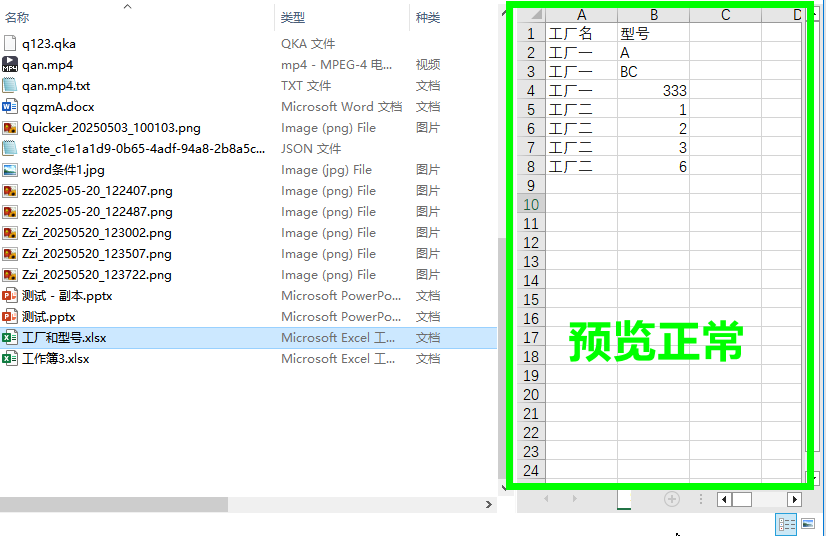
Task: Sort files by 名称 column header
Action: pyautogui.click(x=17, y=17)
